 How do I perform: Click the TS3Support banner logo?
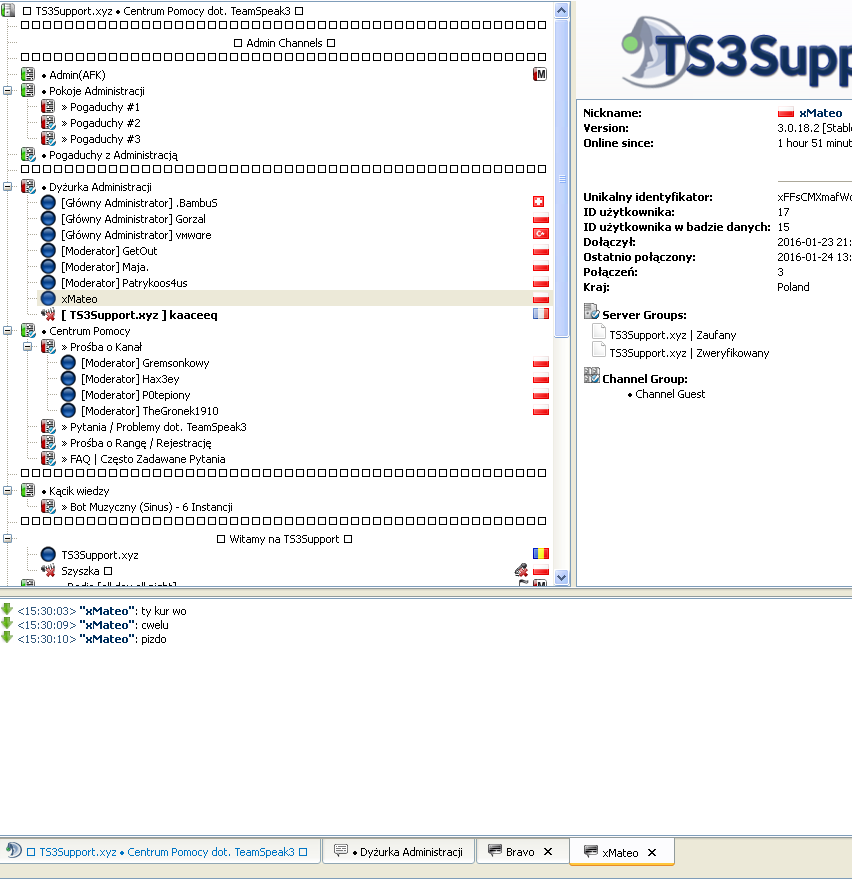pyautogui.click(x=737, y=52)
